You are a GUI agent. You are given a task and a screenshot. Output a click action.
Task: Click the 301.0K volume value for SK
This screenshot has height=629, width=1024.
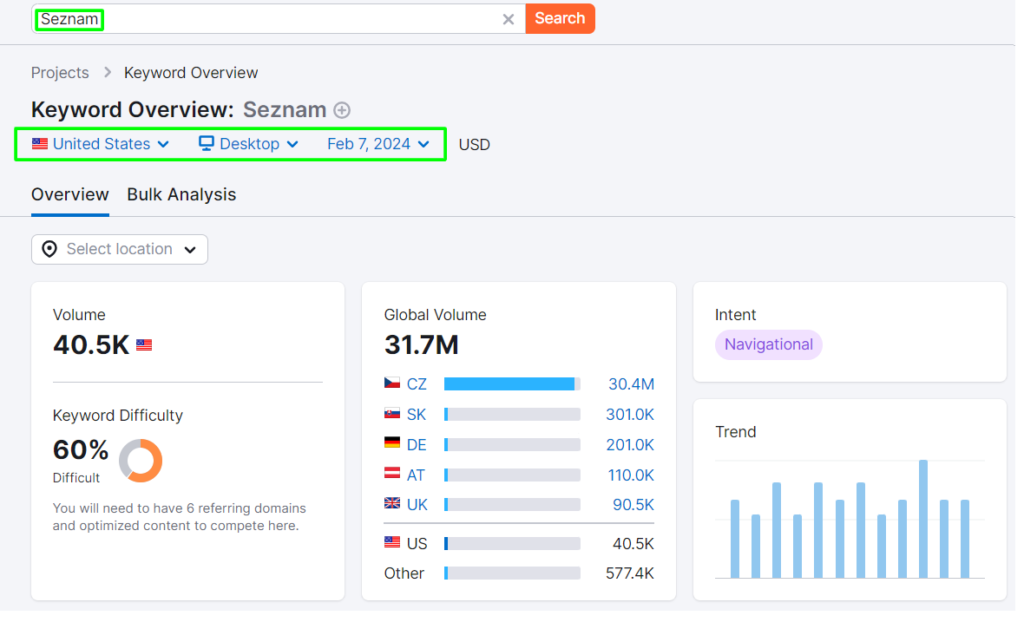pos(630,415)
